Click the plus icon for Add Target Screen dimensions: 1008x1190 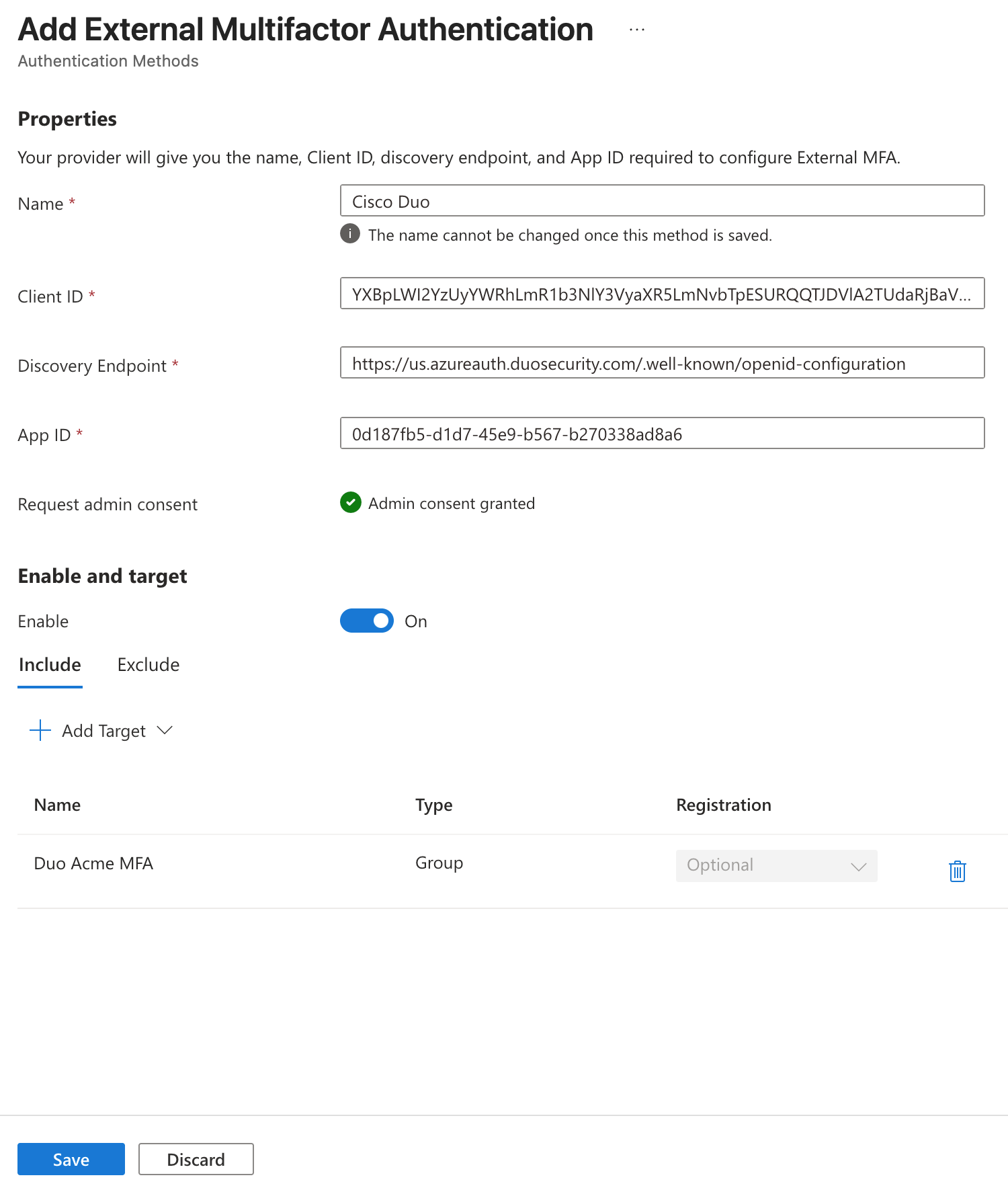[x=40, y=730]
